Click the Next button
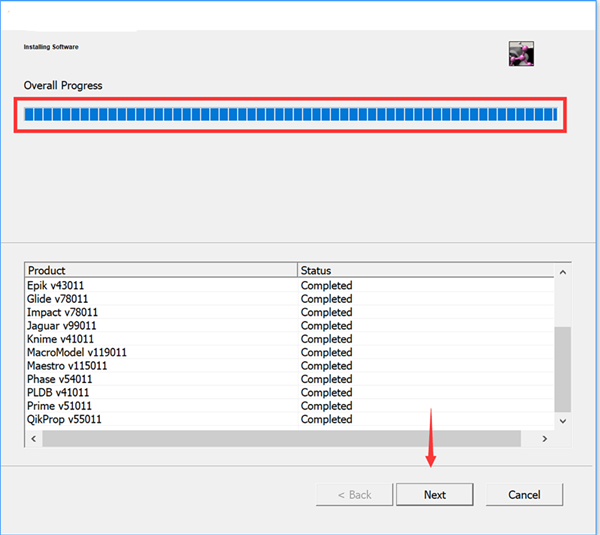Viewport: 600px width, 535px height. pos(435,494)
